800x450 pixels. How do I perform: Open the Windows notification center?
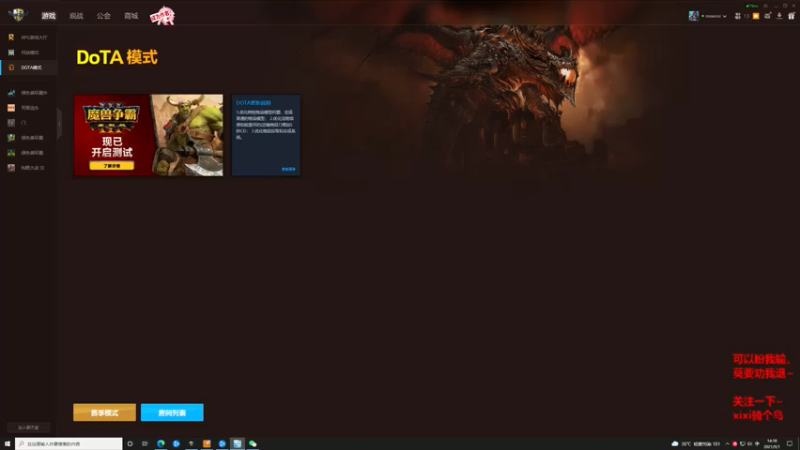790,444
